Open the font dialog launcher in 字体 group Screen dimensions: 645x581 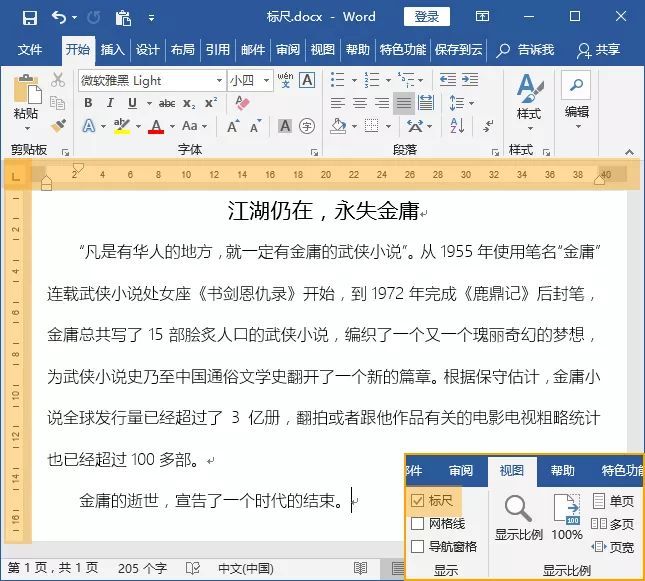coord(314,153)
